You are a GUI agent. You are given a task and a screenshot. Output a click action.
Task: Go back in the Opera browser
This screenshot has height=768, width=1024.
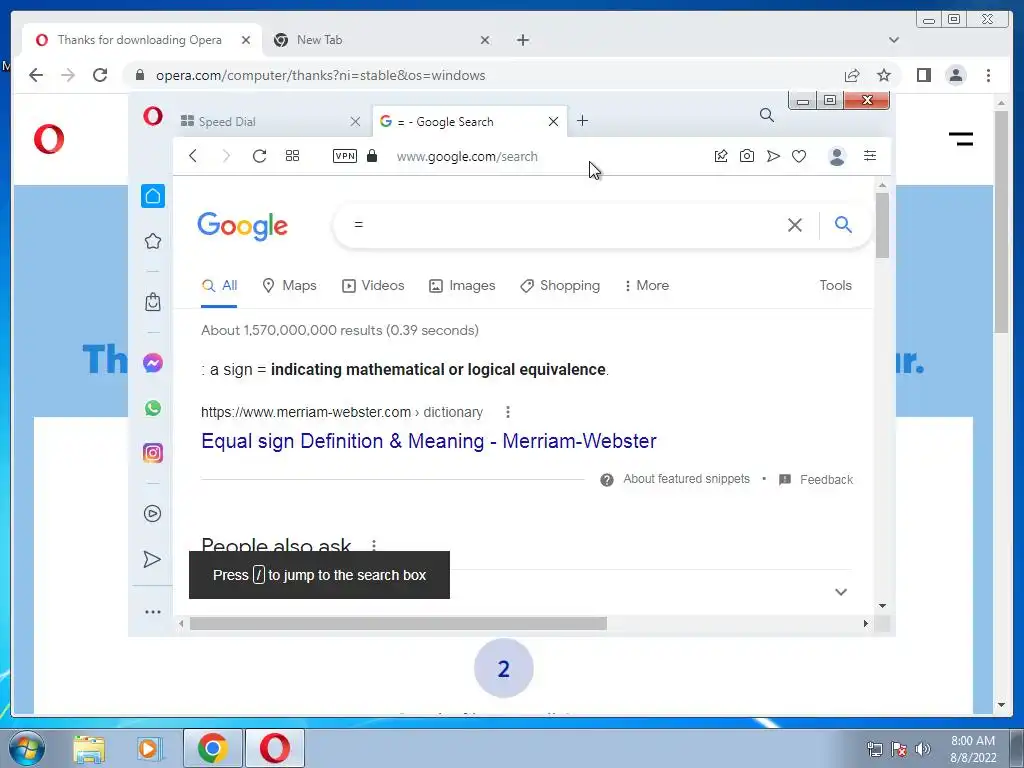click(193, 156)
